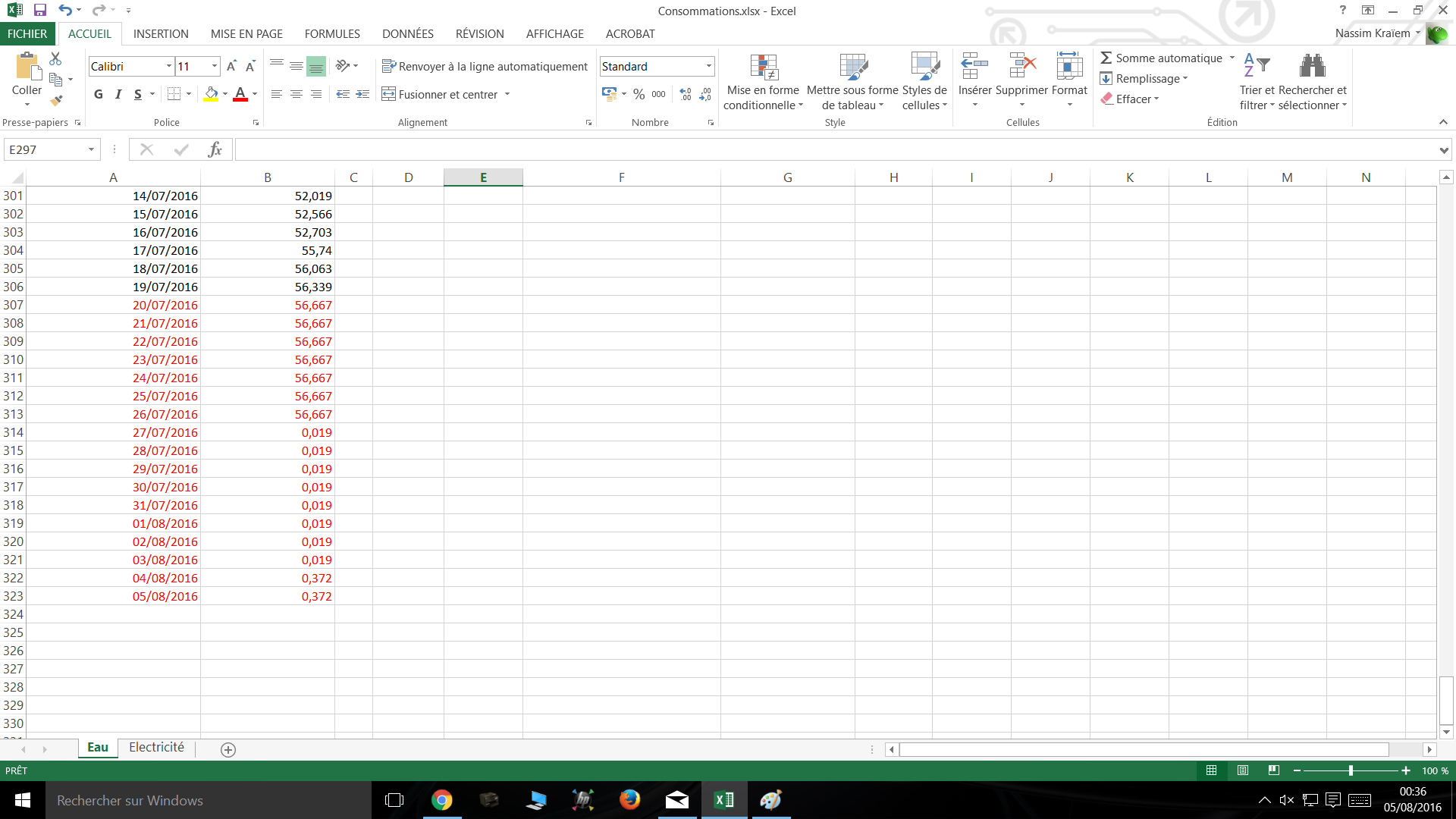Viewport: 1456px width, 819px height.
Task: Open the Name Box dropdown arrow
Action: click(91, 149)
